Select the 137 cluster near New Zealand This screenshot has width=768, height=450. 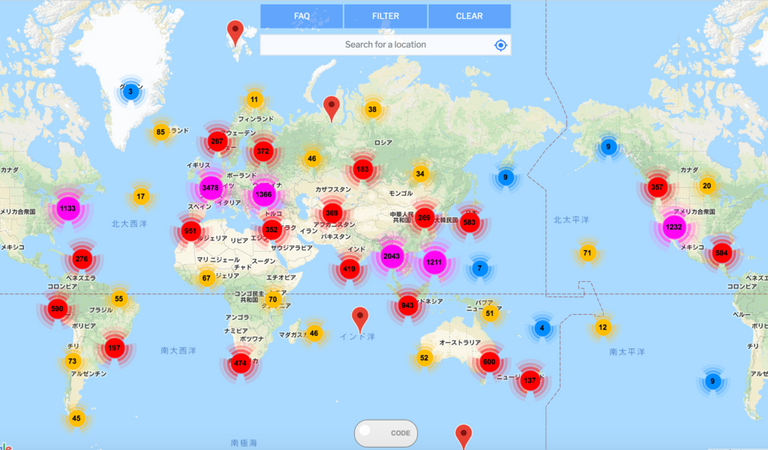pos(529,380)
